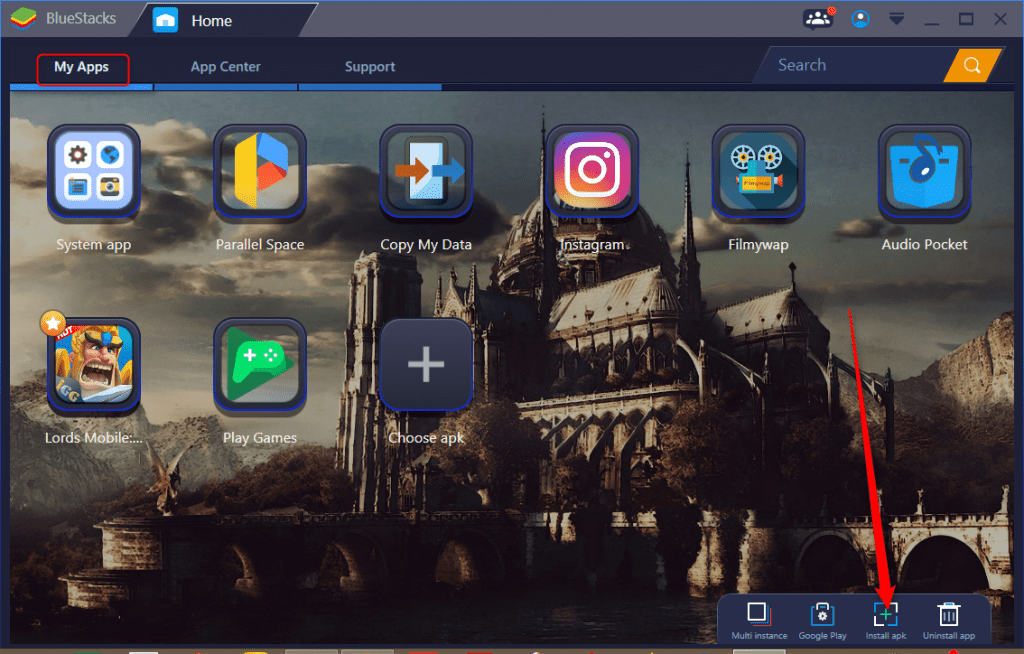Launch Parallel Space app

point(260,171)
